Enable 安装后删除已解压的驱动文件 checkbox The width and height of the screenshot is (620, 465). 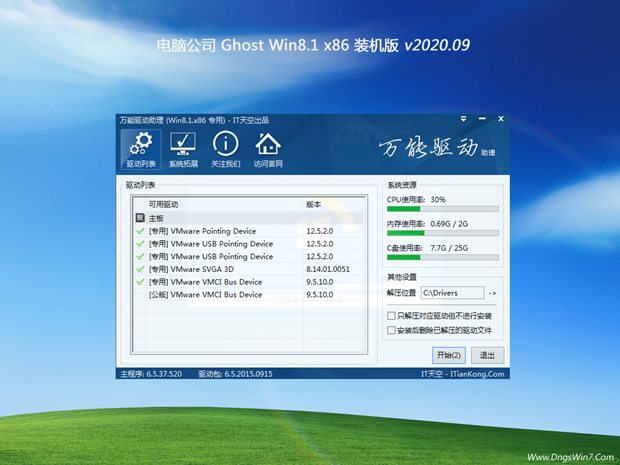pyautogui.click(x=391, y=330)
